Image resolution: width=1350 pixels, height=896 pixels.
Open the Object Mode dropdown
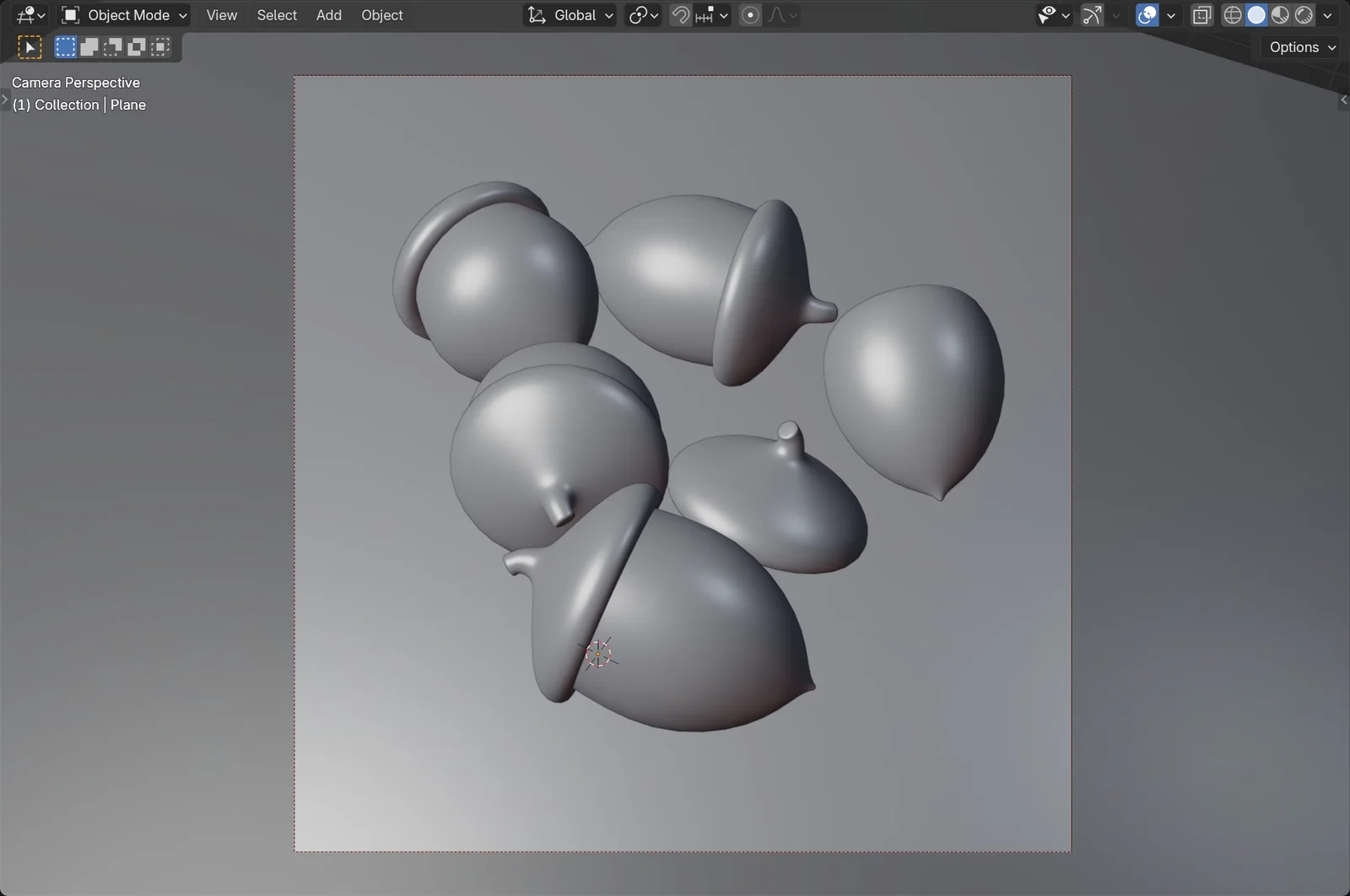coord(122,14)
